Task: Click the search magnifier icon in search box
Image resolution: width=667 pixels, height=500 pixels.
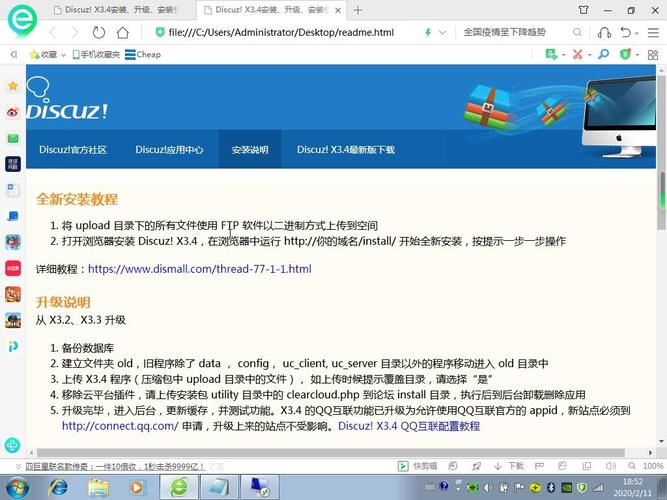Action: click(577, 32)
